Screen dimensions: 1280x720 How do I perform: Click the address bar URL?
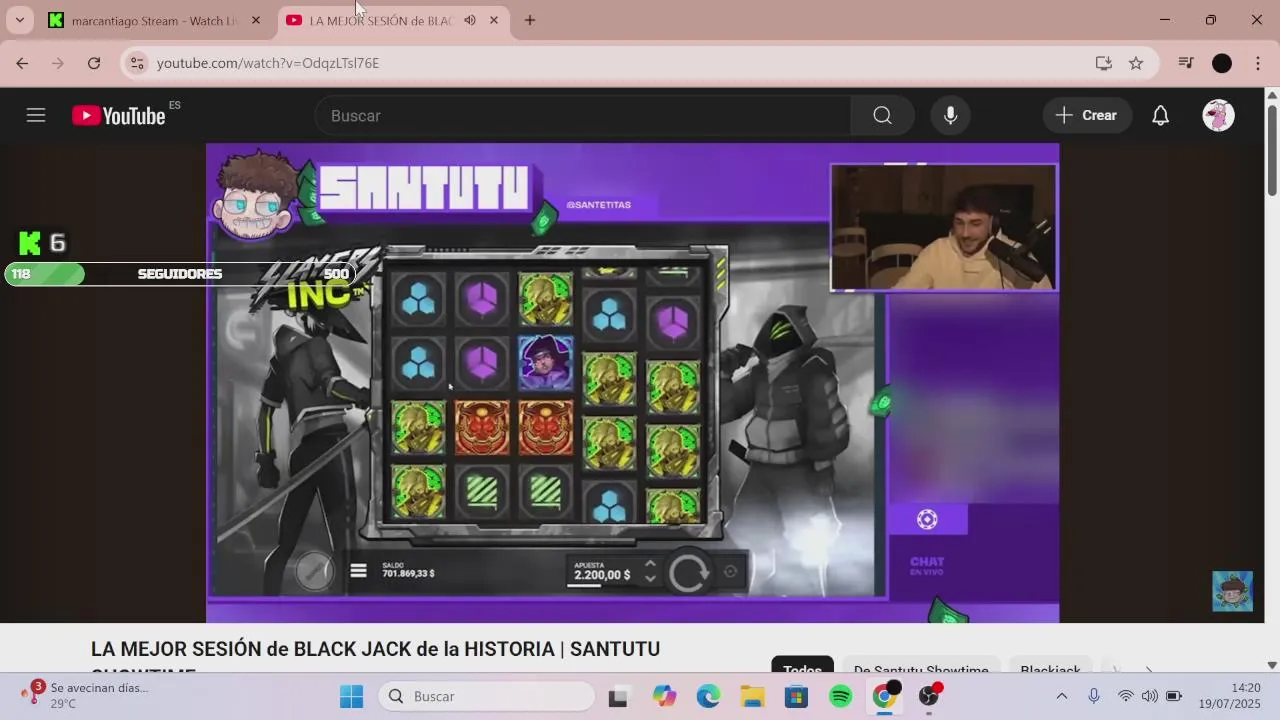(268, 63)
